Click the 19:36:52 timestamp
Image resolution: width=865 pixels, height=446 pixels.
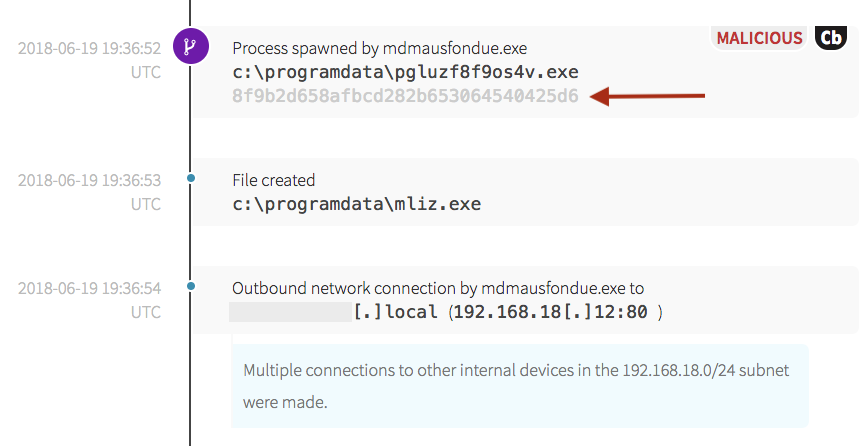point(89,48)
